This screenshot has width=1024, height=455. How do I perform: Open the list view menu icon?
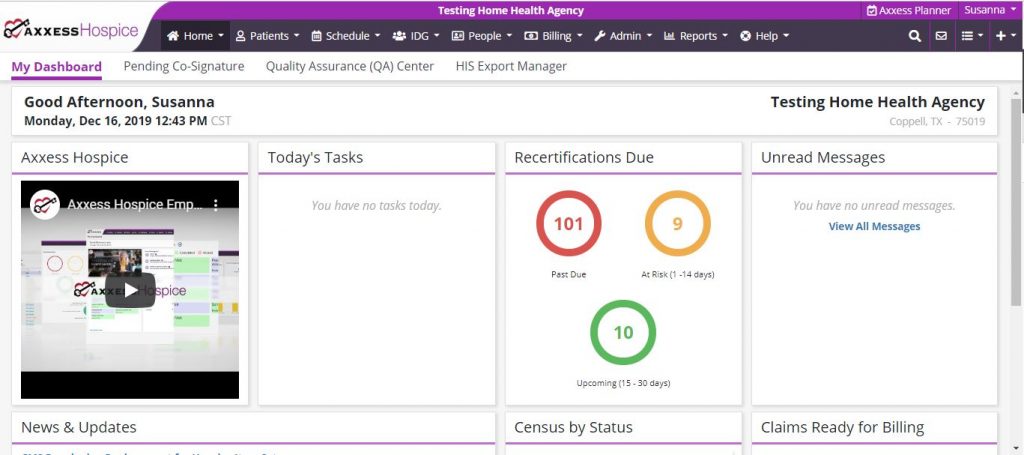click(971, 36)
